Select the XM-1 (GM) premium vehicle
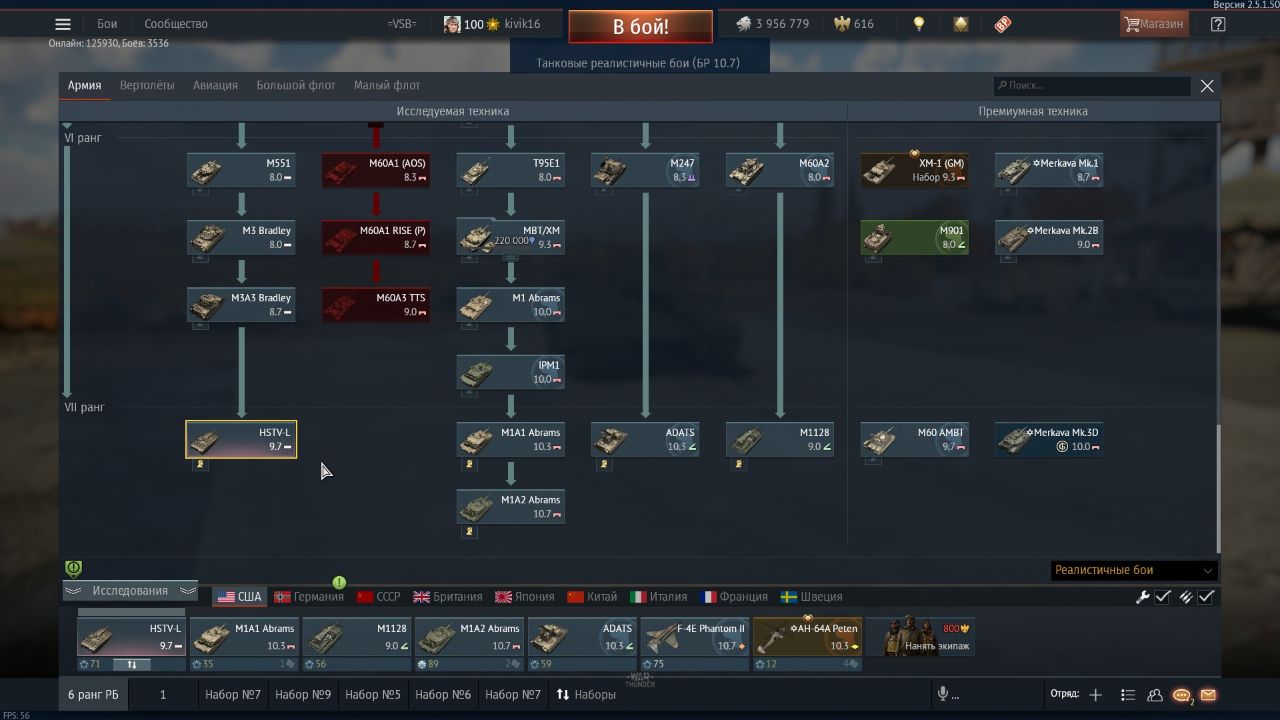This screenshot has width=1280, height=720. 915,170
